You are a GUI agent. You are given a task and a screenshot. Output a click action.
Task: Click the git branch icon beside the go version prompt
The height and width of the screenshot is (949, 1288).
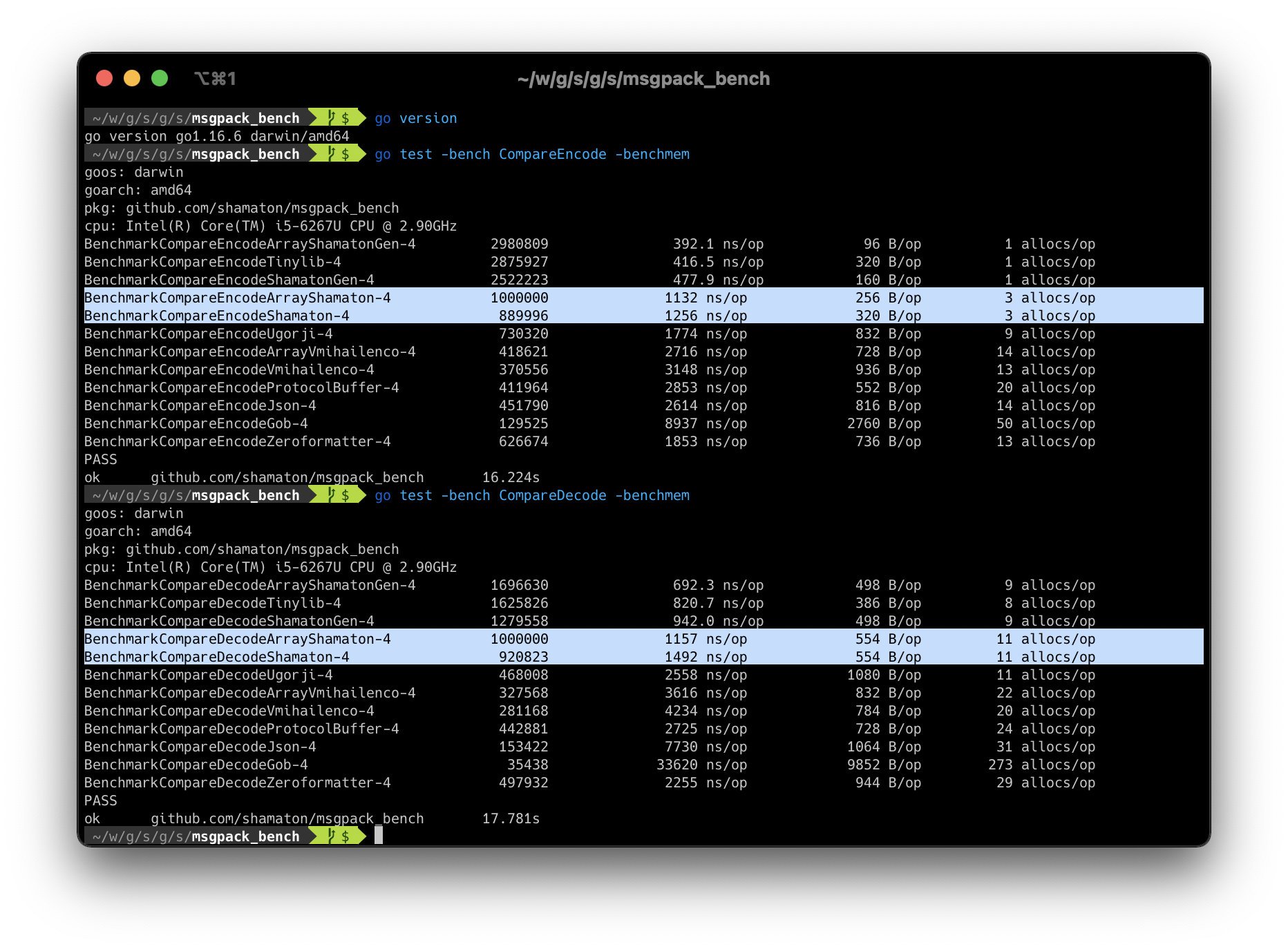(x=332, y=118)
